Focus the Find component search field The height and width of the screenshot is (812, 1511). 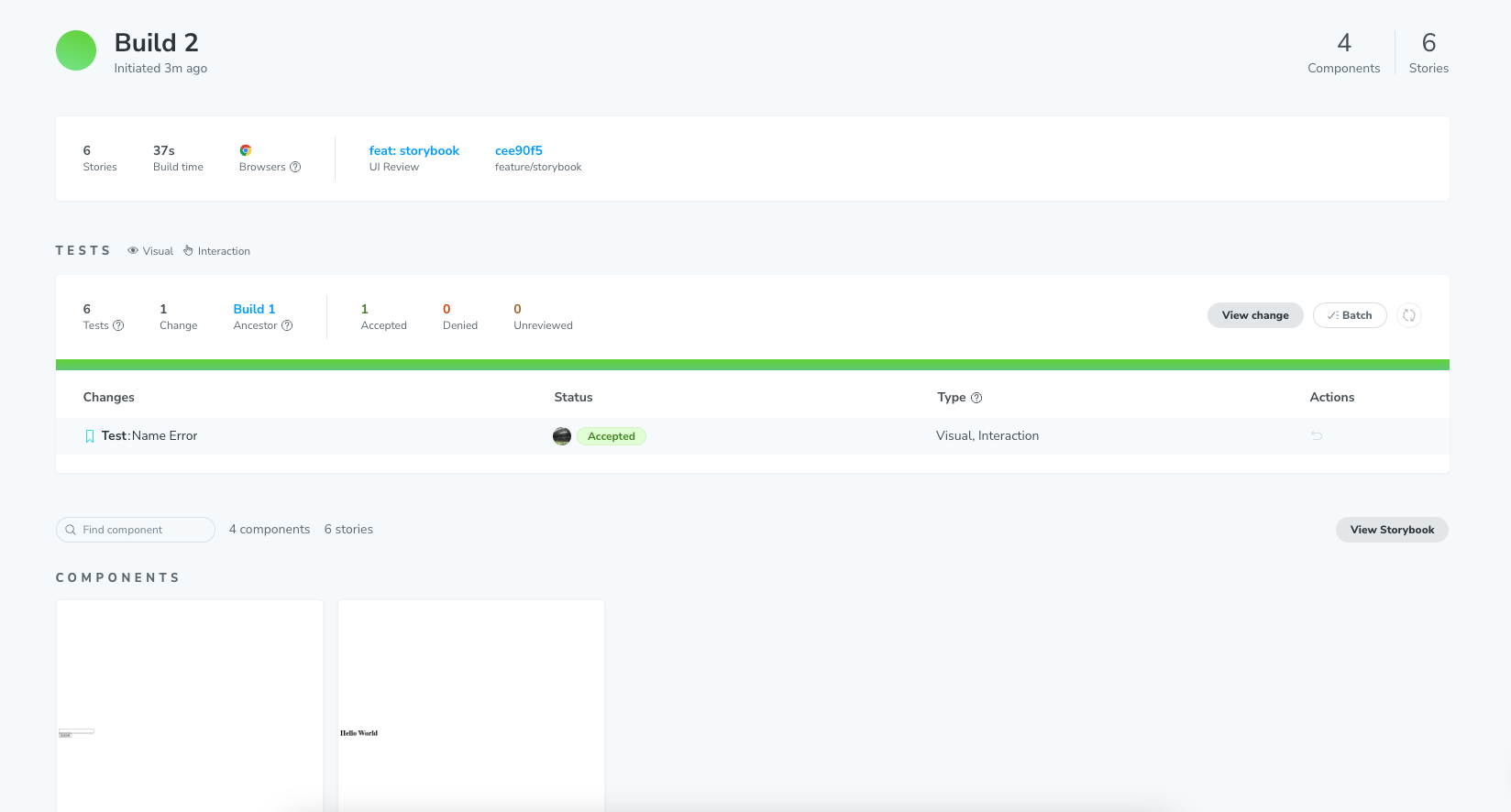coord(136,530)
